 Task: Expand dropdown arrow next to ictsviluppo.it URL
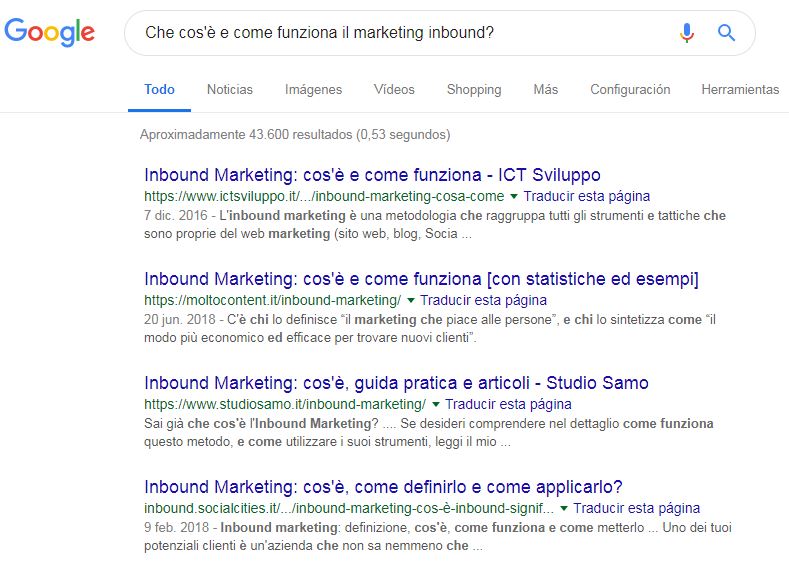click(x=514, y=196)
